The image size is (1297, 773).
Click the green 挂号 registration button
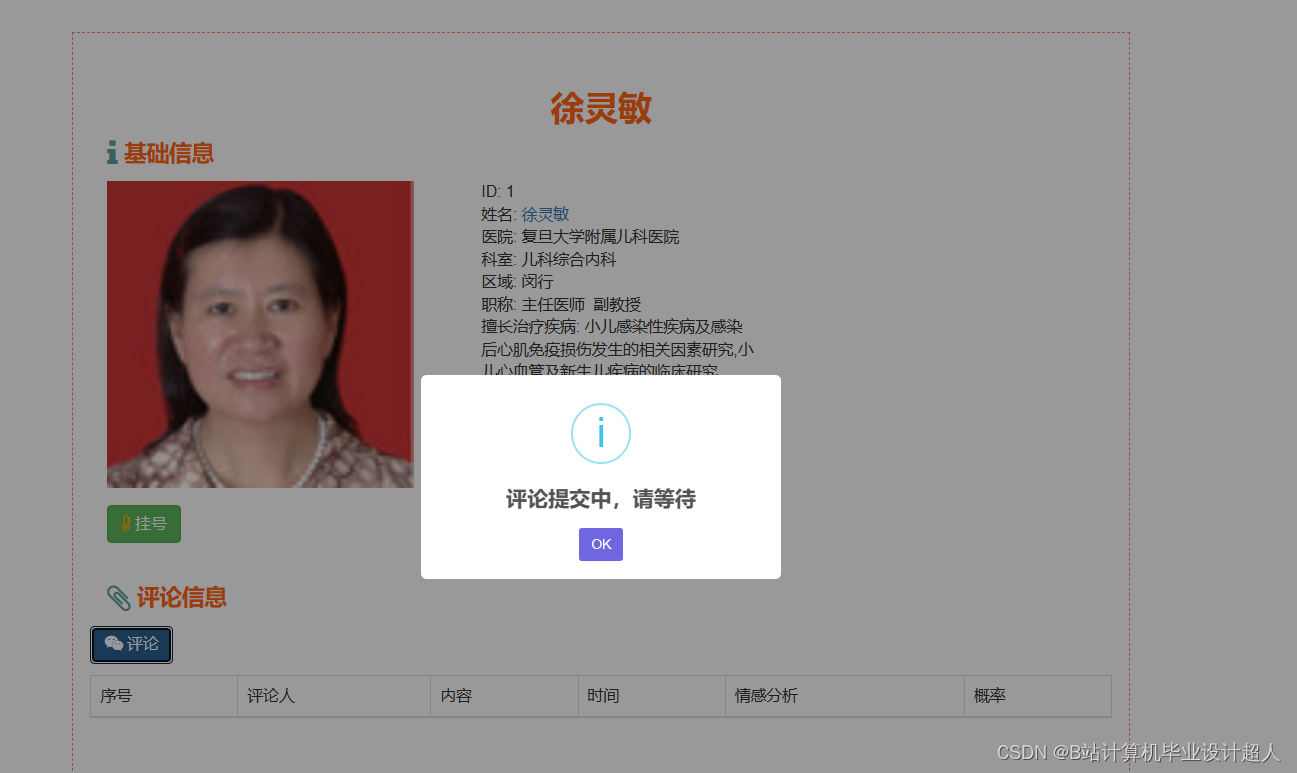click(143, 523)
